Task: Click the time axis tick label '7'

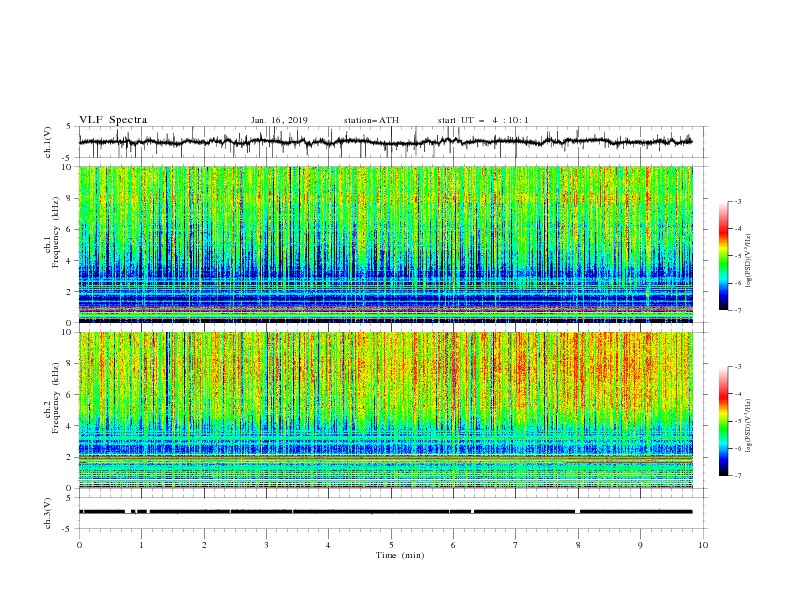Action: click(516, 545)
